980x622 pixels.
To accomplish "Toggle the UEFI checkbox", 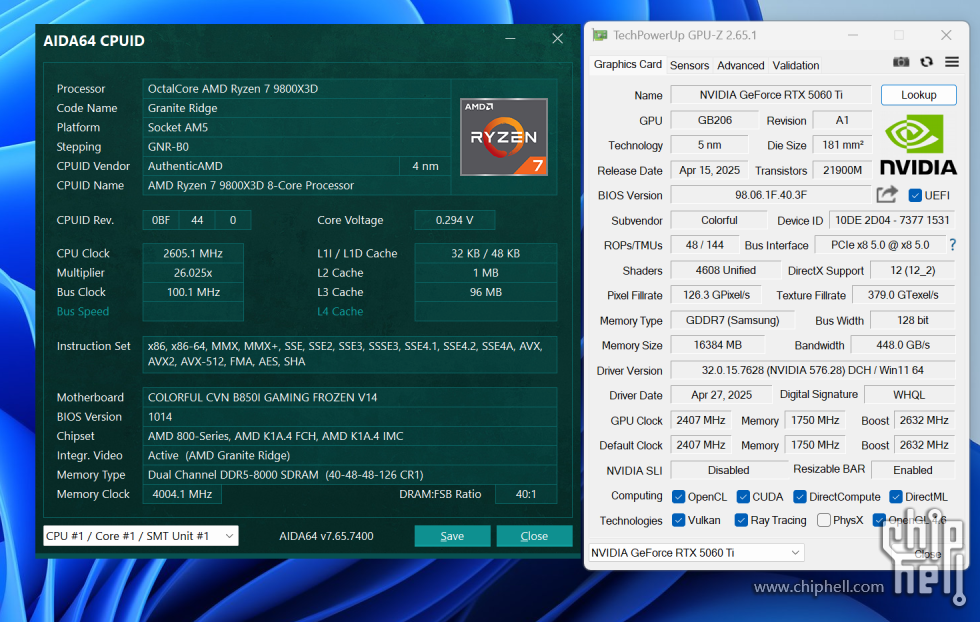I will [915, 196].
